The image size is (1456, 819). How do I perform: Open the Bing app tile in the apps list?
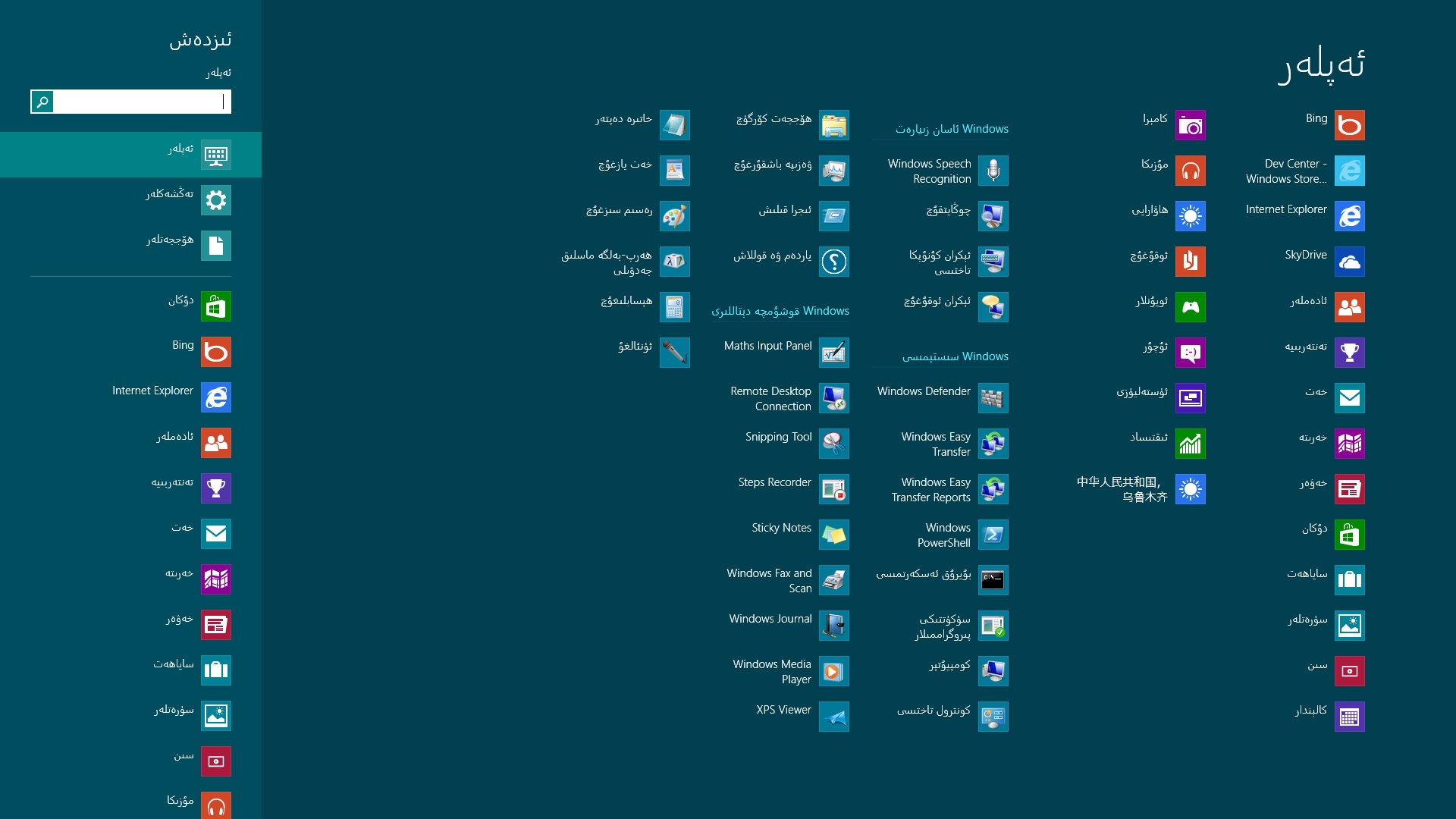point(1350,125)
